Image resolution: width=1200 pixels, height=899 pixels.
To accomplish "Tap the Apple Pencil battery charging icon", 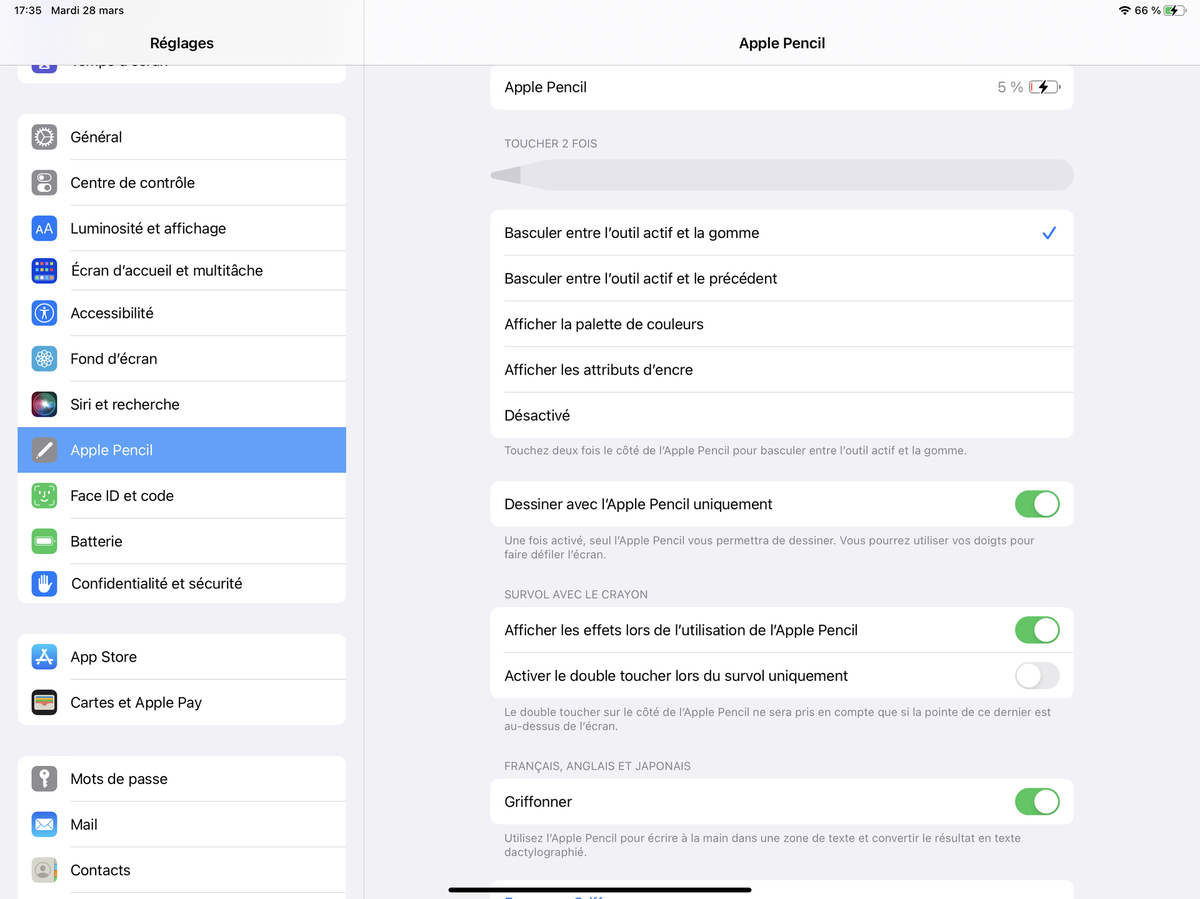I will 1044,87.
